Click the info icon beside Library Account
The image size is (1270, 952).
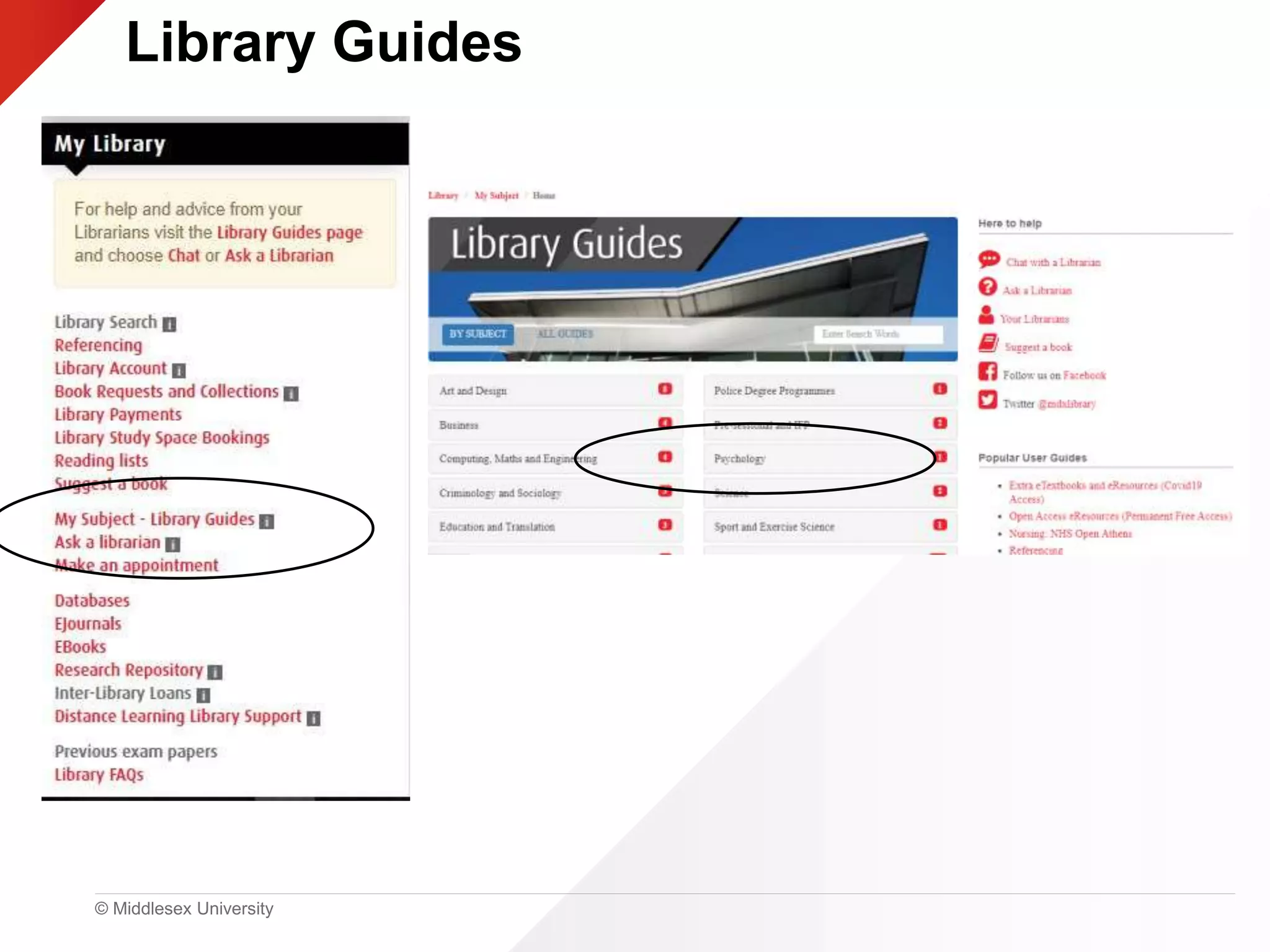pyautogui.click(x=179, y=371)
